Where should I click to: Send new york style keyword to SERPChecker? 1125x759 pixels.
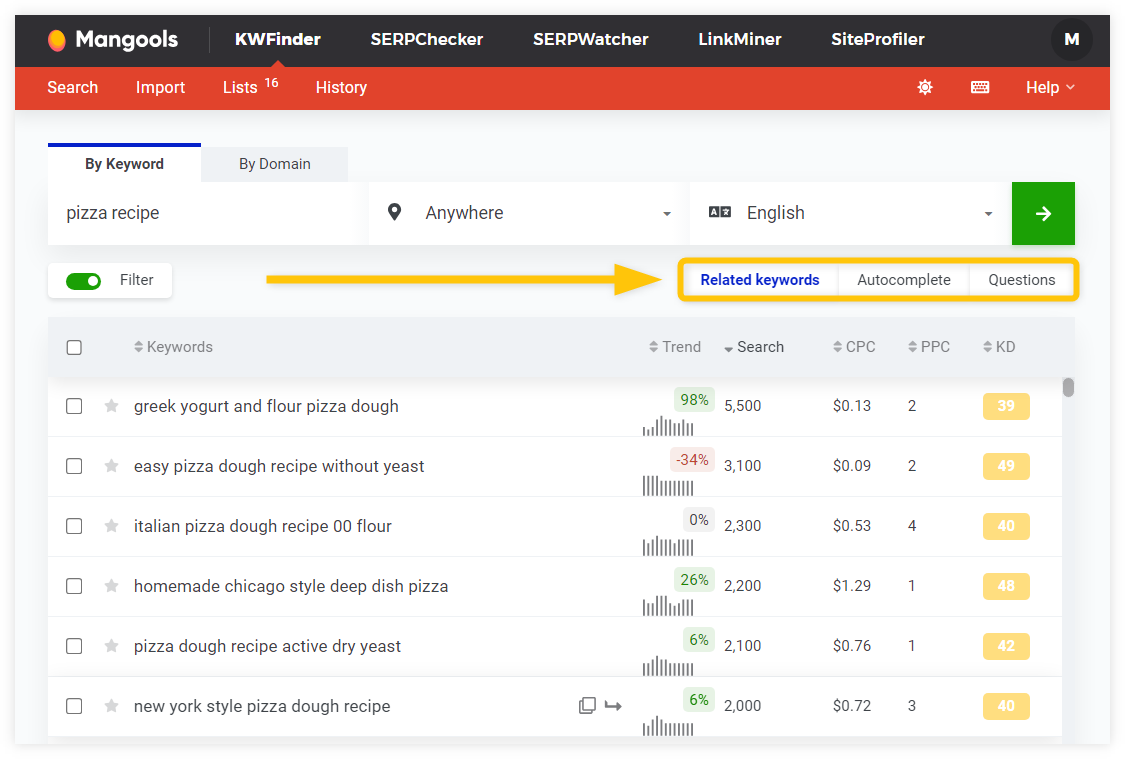point(613,705)
